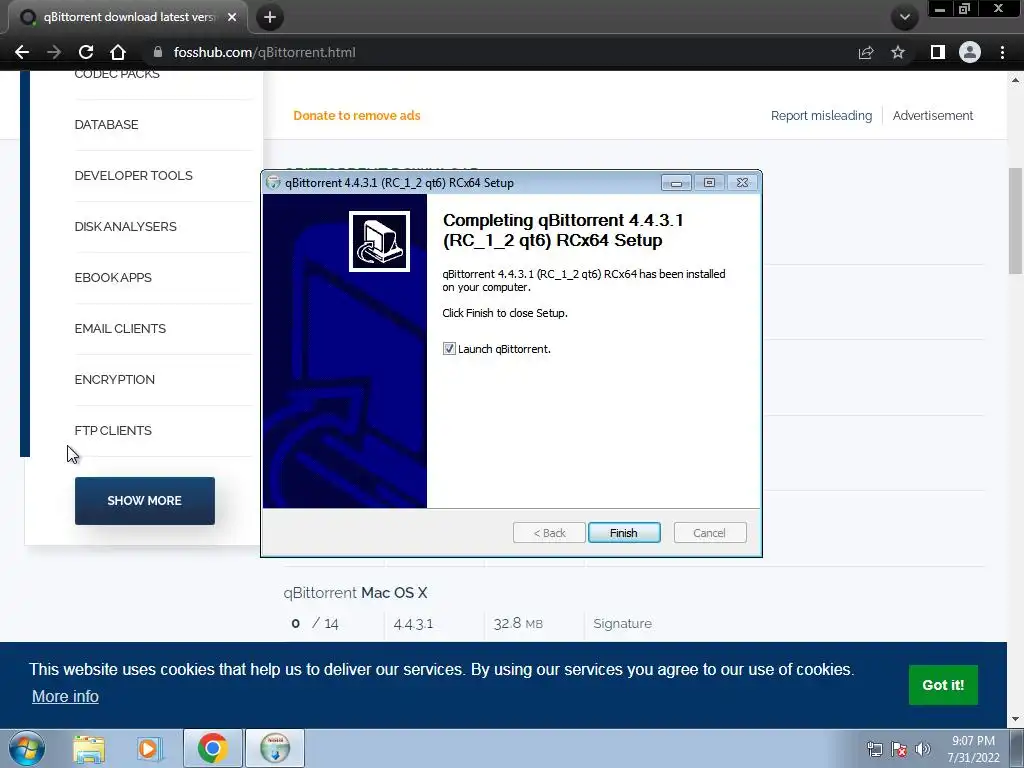Click the share page icon in address bar
This screenshot has height=768, width=1024.
pyautogui.click(x=866, y=52)
